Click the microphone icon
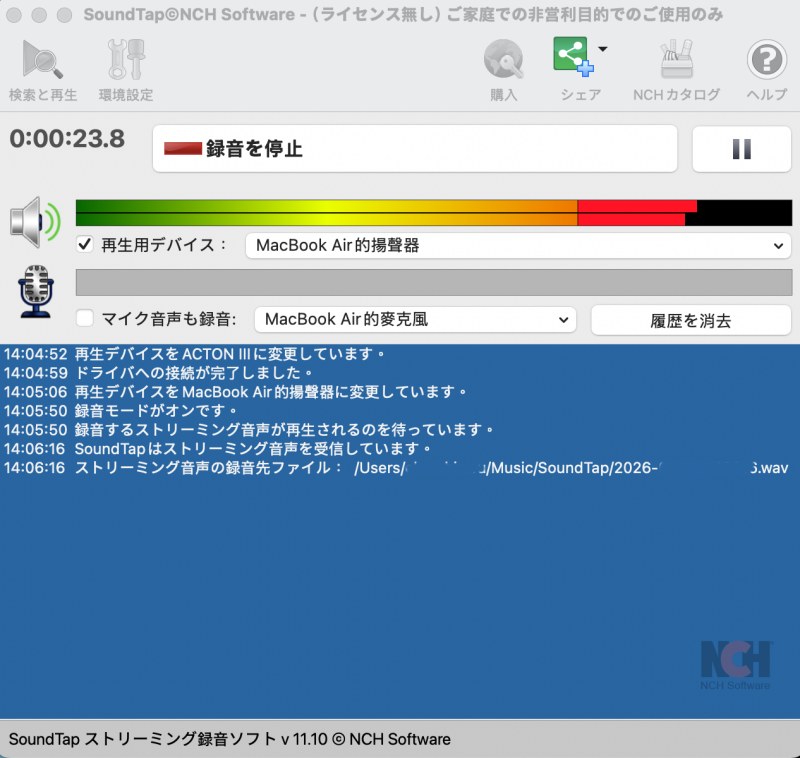Image resolution: width=800 pixels, height=758 pixels. tap(36, 291)
